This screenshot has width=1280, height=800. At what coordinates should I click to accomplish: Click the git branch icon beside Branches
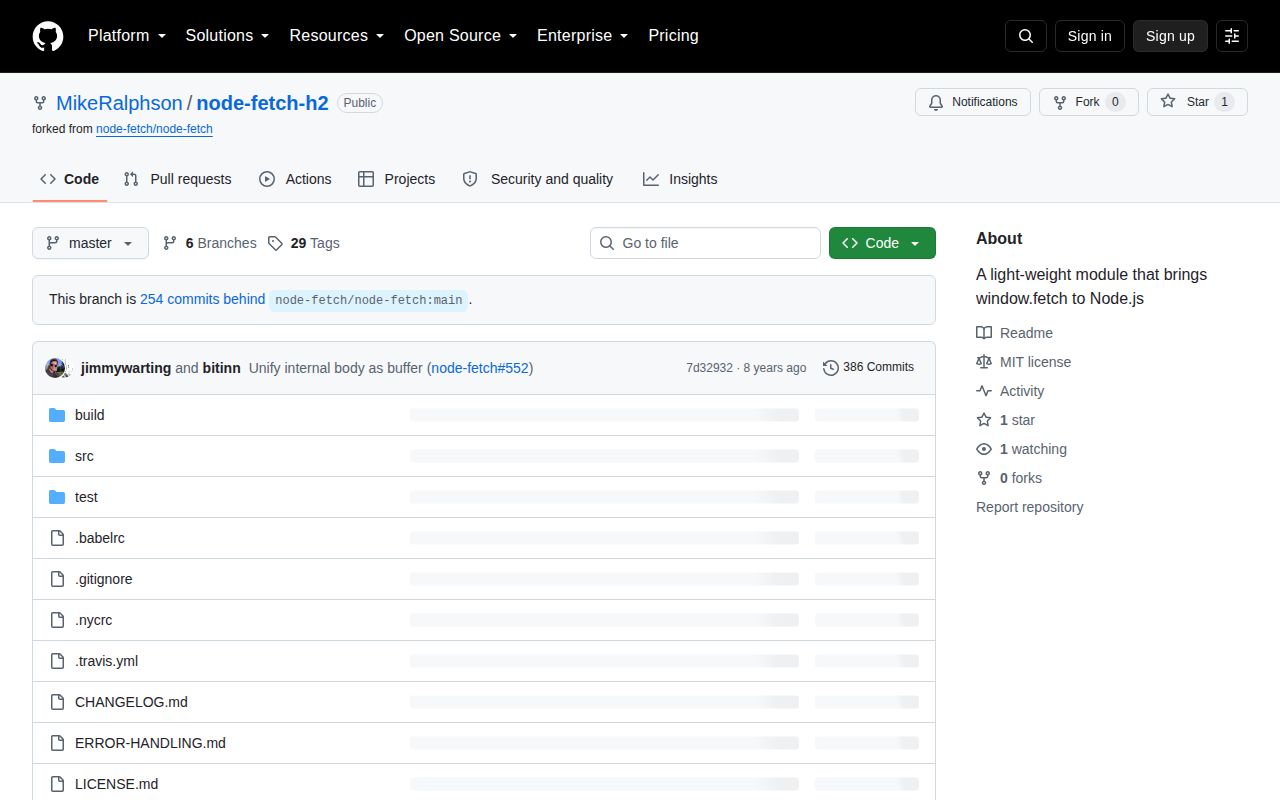click(170, 243)
